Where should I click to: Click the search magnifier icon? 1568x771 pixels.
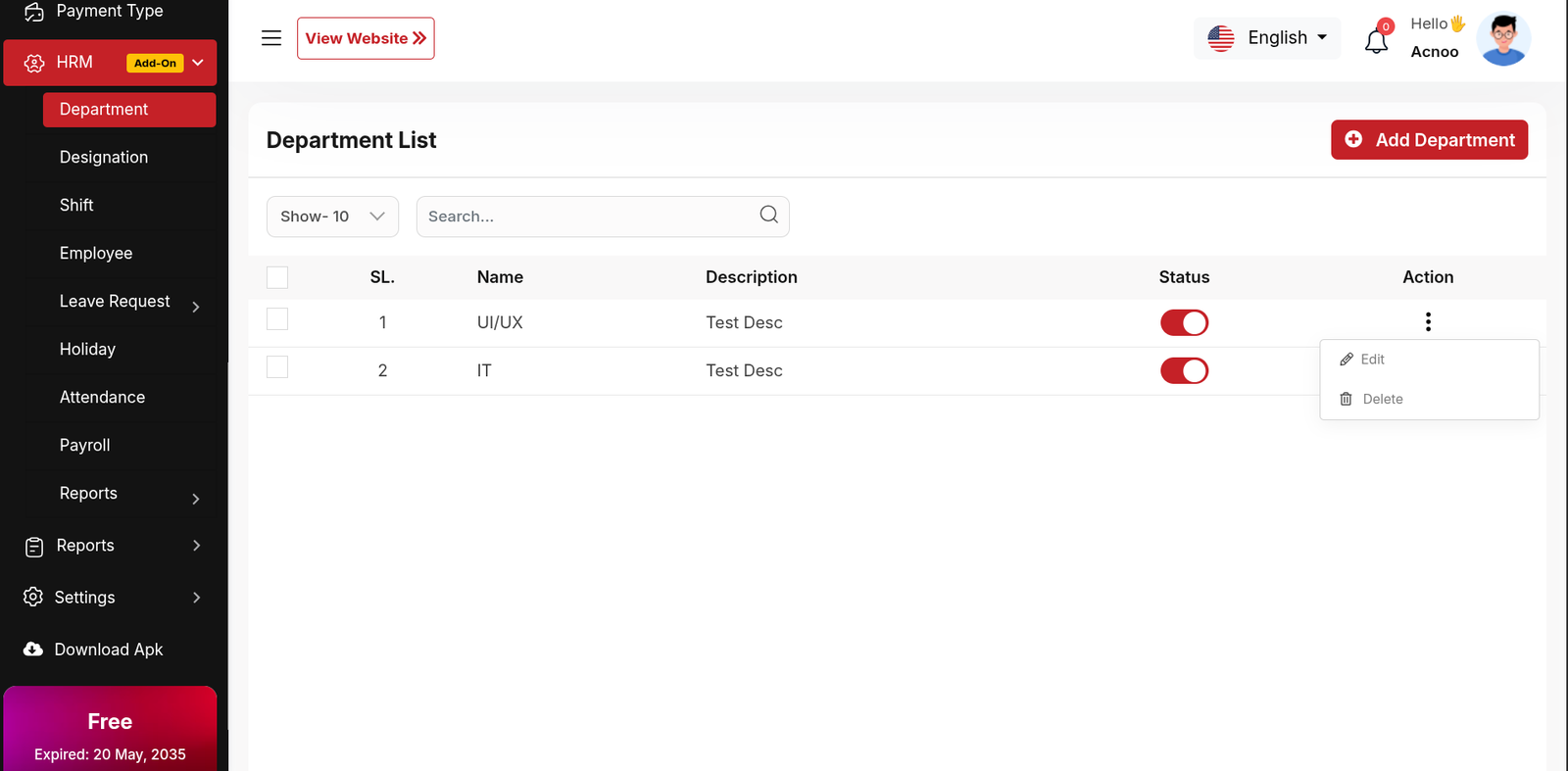[768, 215]
